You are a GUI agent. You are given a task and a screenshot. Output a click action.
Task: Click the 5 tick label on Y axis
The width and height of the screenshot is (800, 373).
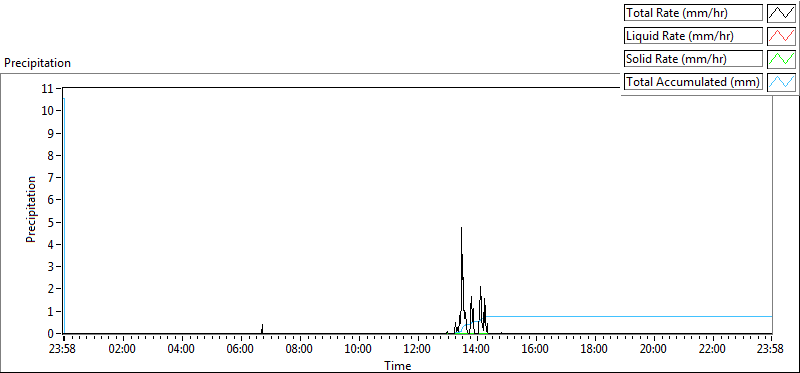click(x=51, y=222)
